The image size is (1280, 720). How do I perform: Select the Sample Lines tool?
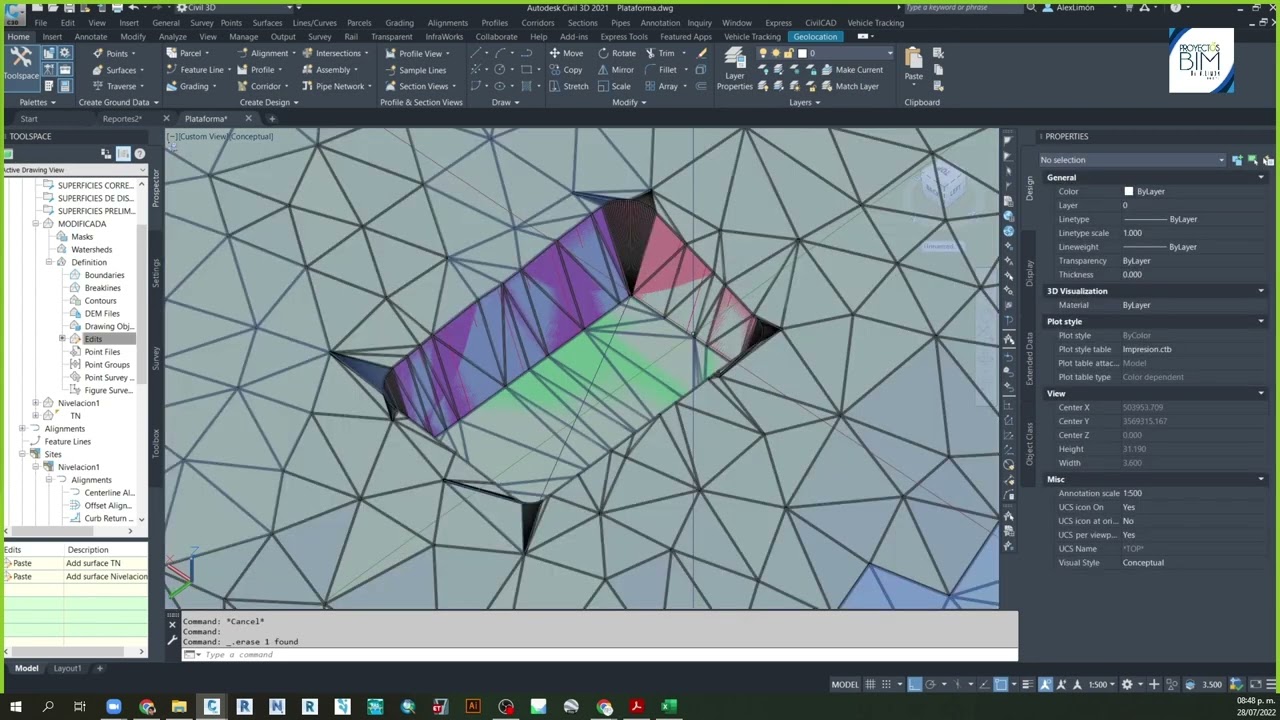415,70
